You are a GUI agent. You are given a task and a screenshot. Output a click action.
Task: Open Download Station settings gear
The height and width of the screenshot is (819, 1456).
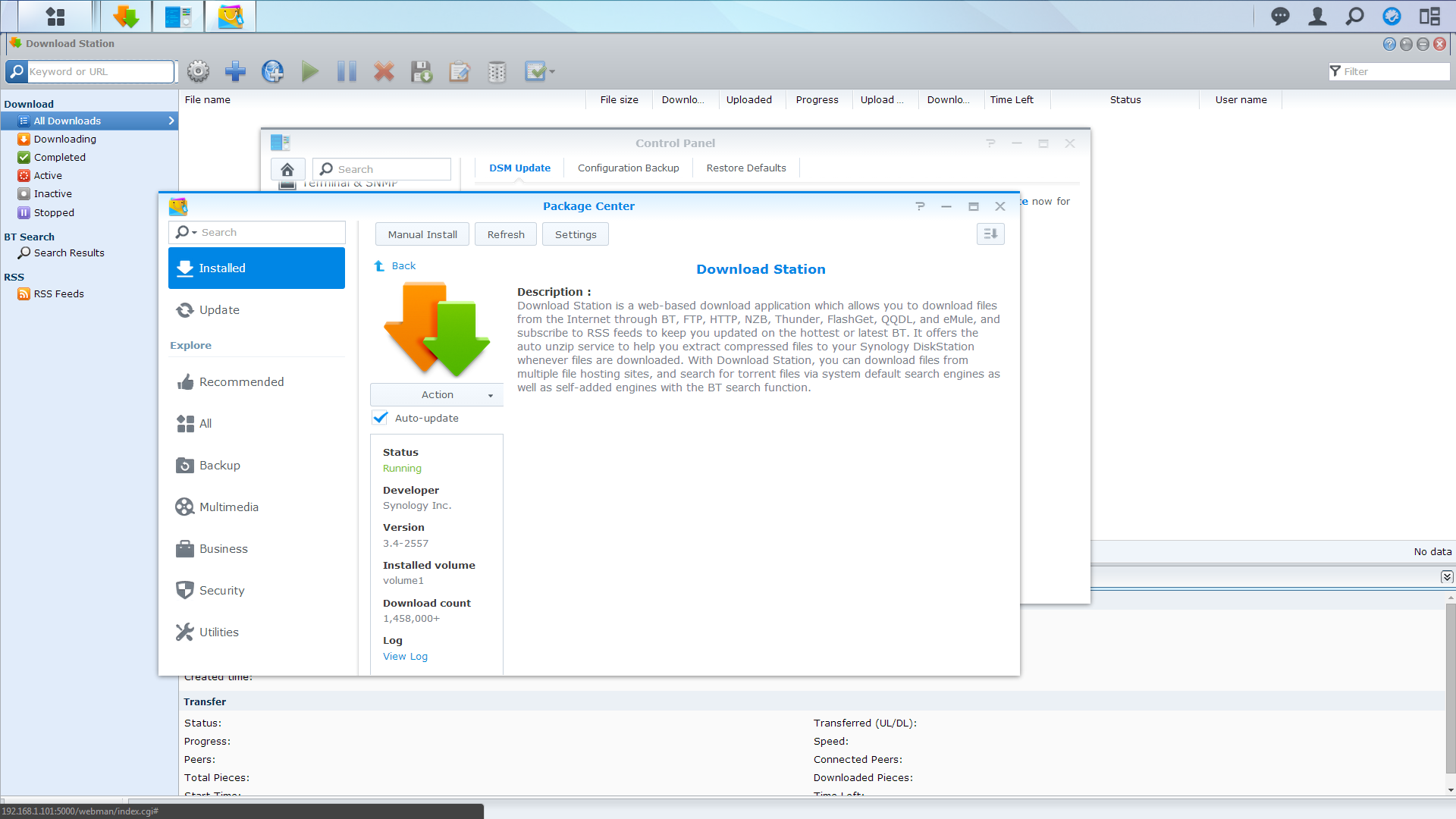(198, 71)
